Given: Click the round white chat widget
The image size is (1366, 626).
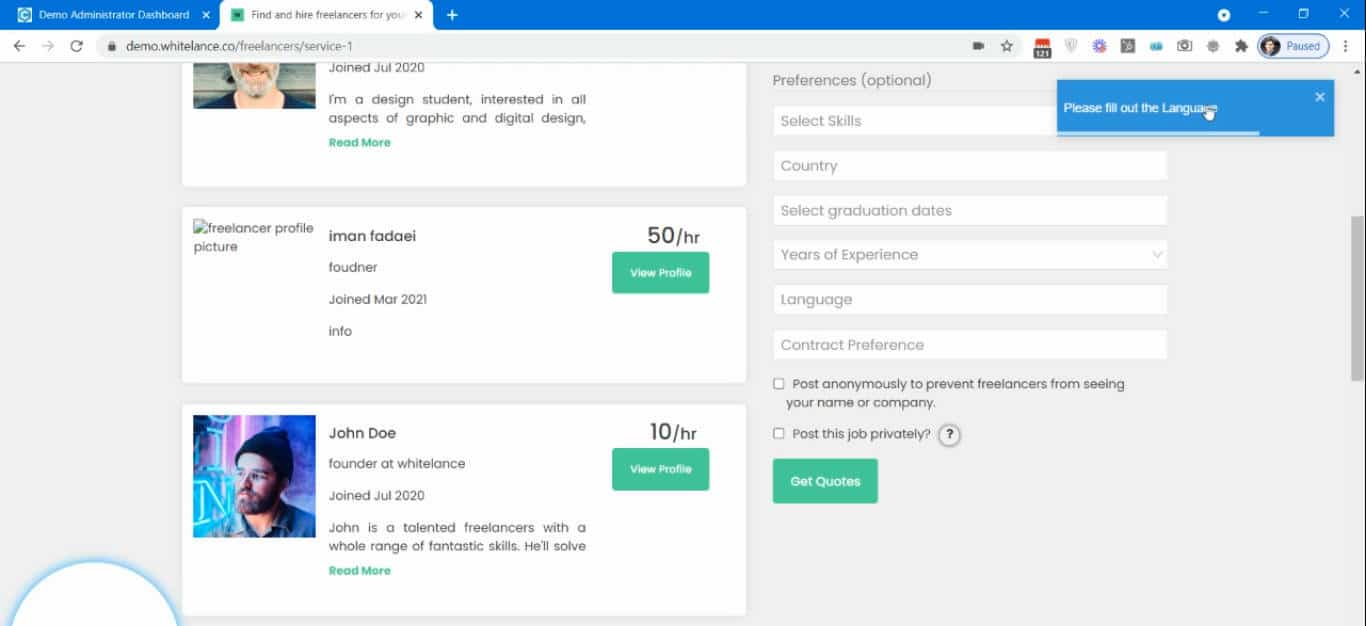Looking at the screenshot, I should (x=93, y=595).
